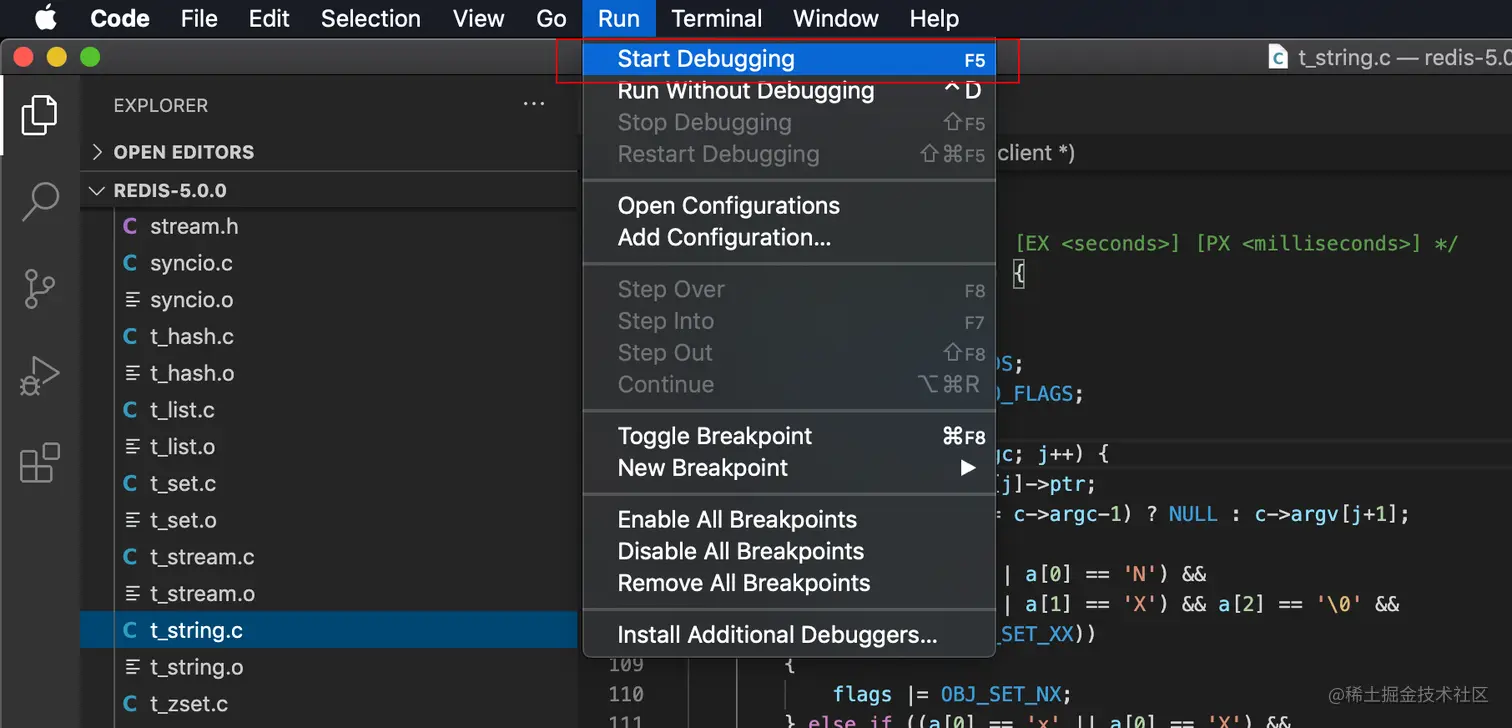Open the Explorer view in activity bar
The image size is (1512, 728).
pyautogui.click(x=39, y=114)
